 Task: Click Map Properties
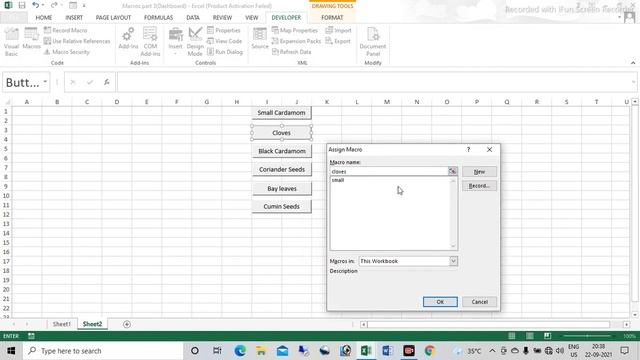pos(295,30)
